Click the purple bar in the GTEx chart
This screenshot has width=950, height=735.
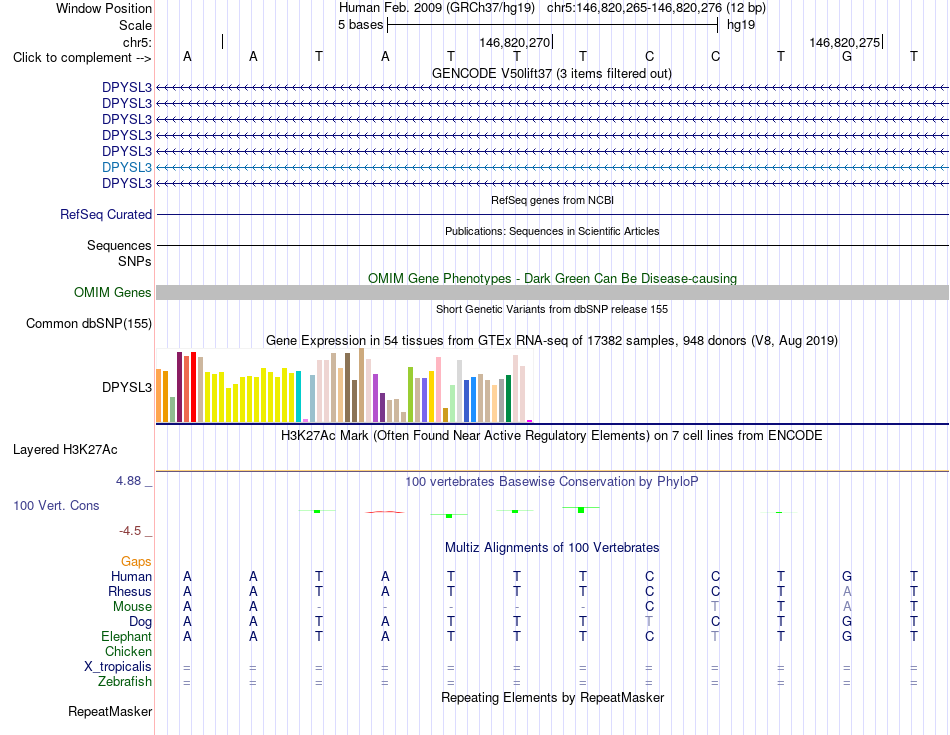click(375, 398)
